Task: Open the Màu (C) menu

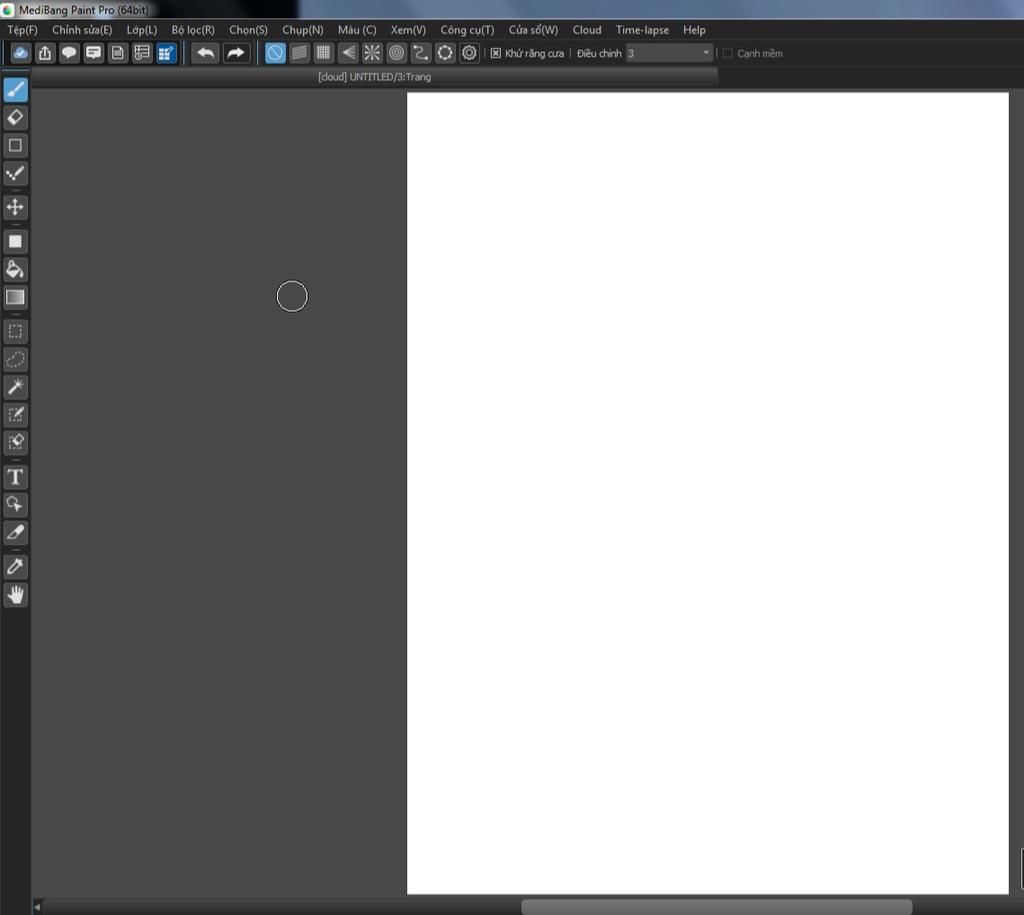Action: coord(357,30)
